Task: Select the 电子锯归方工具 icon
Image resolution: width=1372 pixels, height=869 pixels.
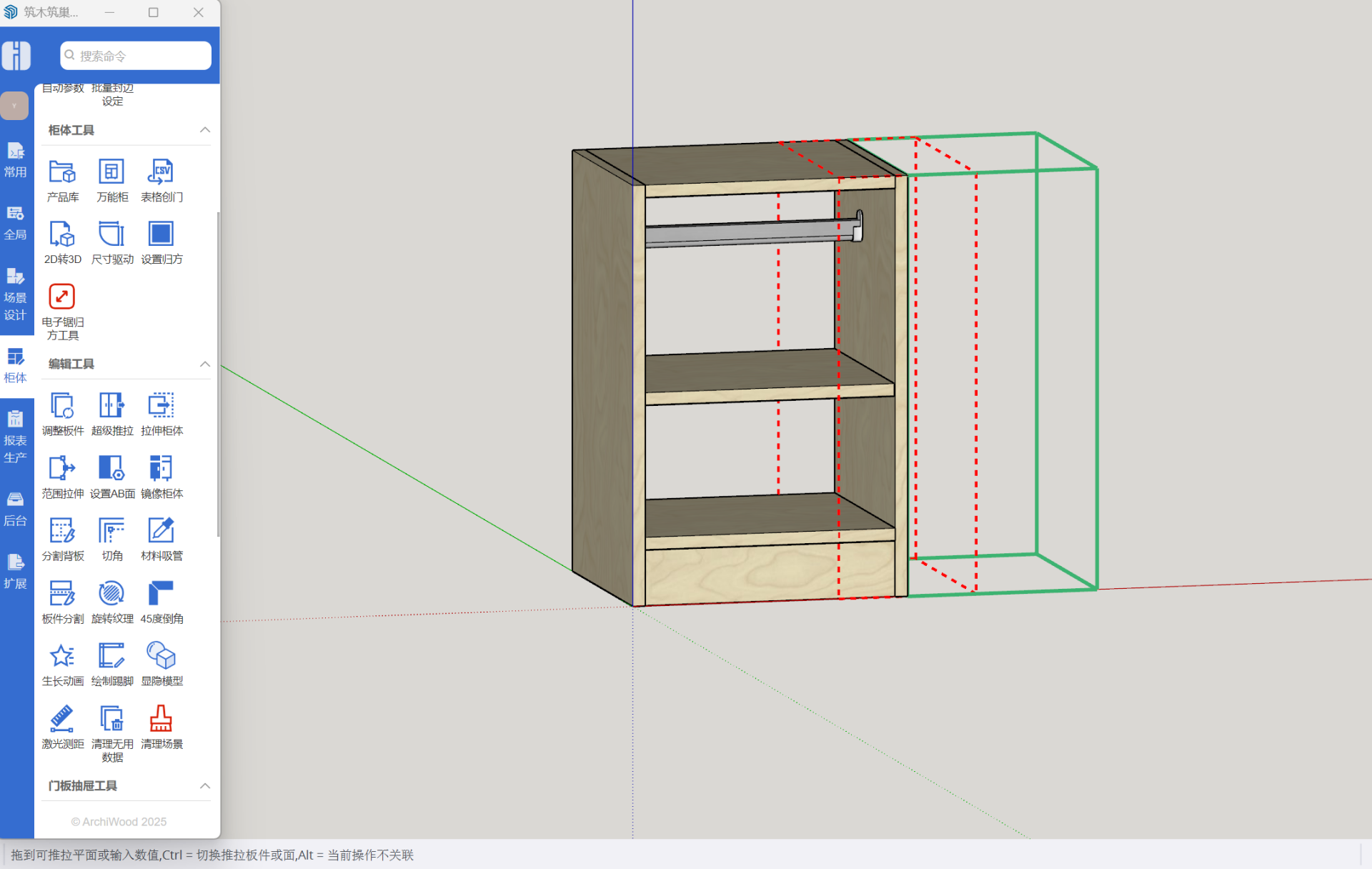Action: pyautogui.click(x=62, y=297)
